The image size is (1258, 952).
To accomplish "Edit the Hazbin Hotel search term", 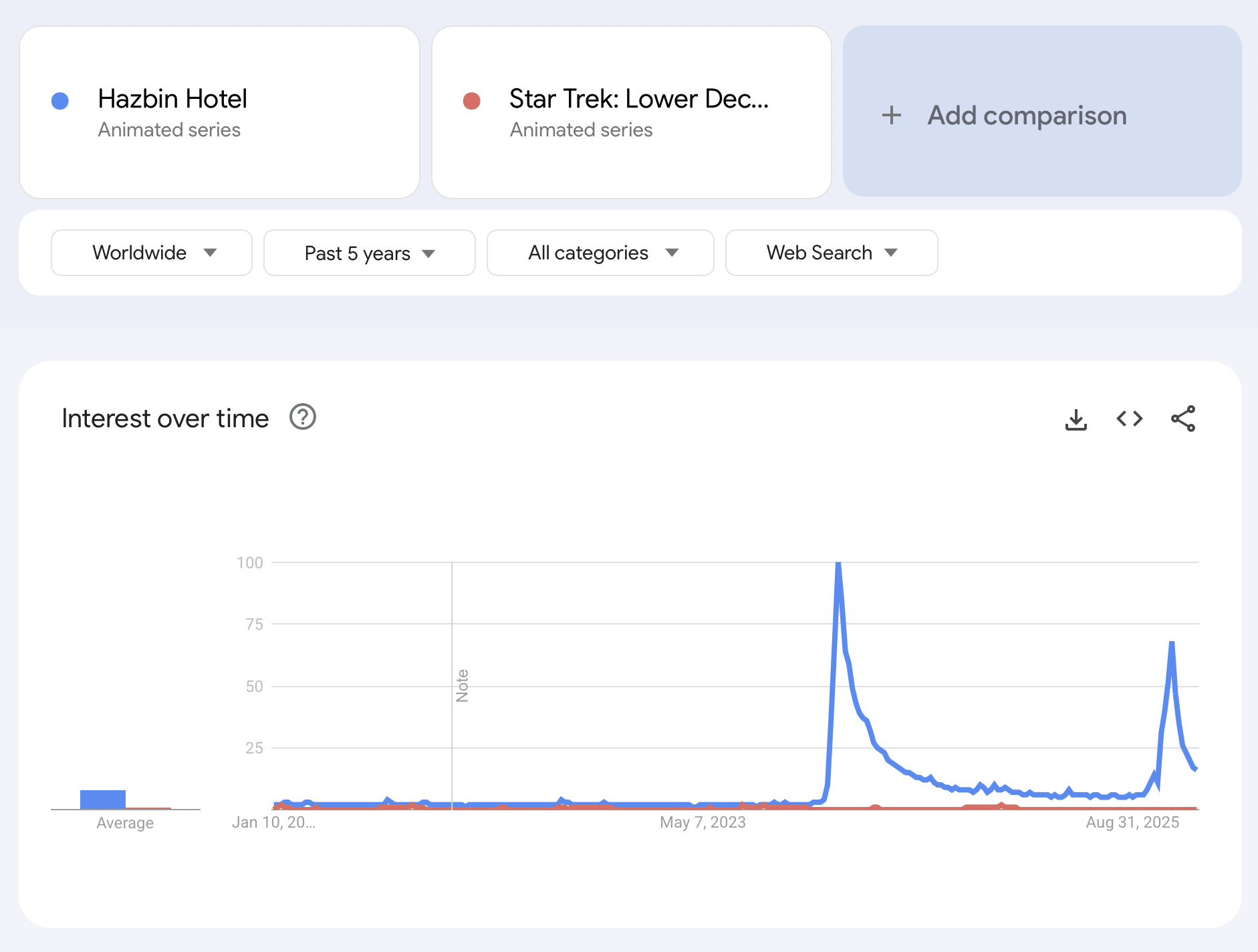I will pyautogui.click(x=220, y=112).
